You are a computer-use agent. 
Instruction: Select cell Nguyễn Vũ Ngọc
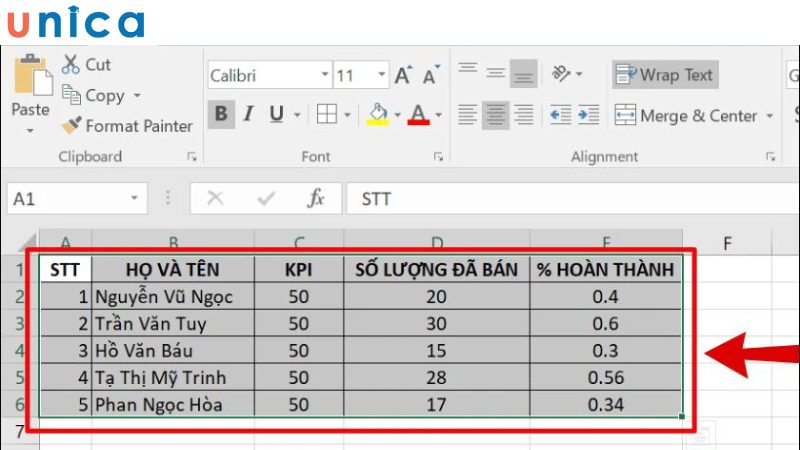(172, 296)
